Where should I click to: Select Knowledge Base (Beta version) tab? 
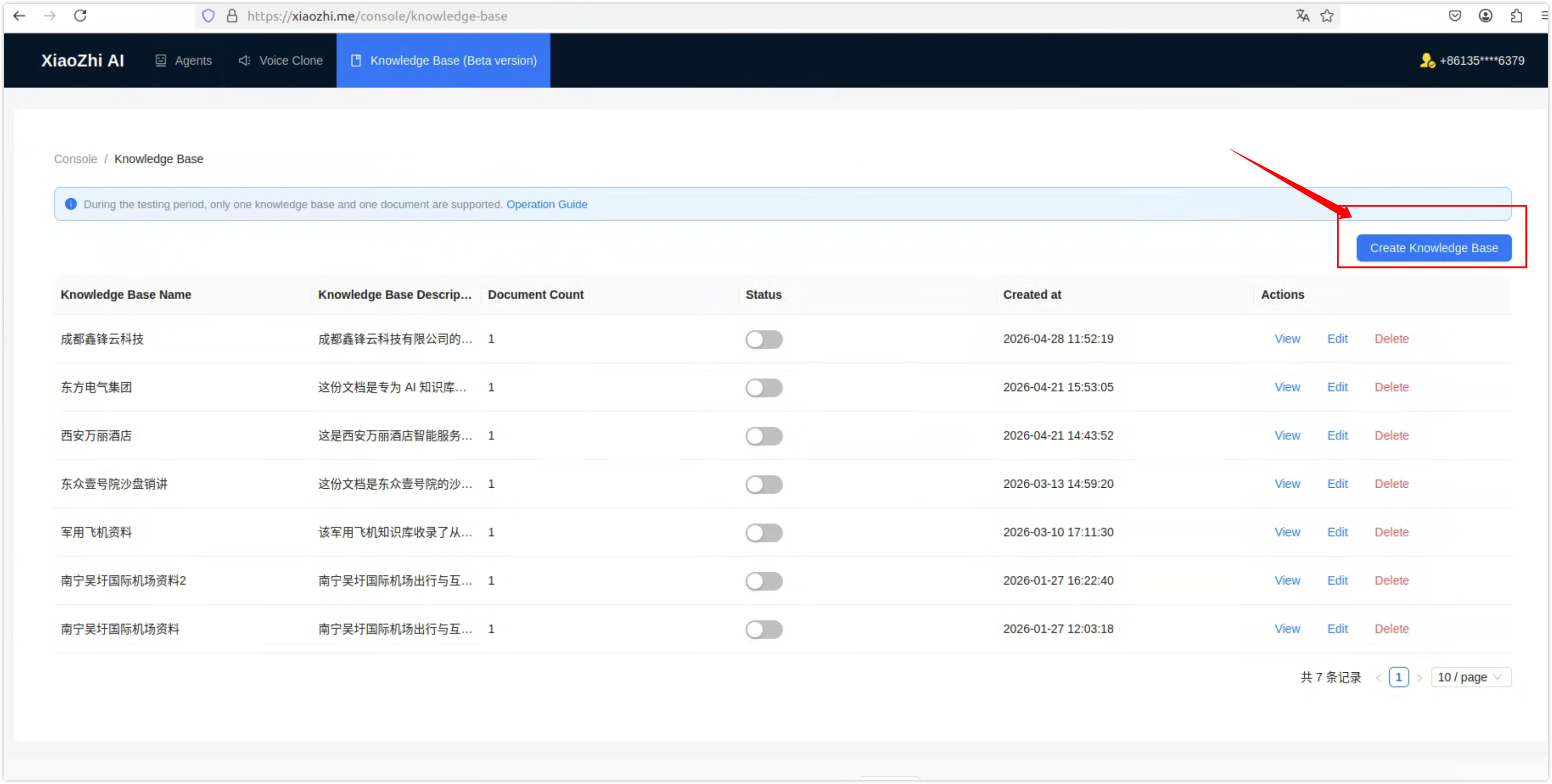pyautogui.click(x=443, y=60)
